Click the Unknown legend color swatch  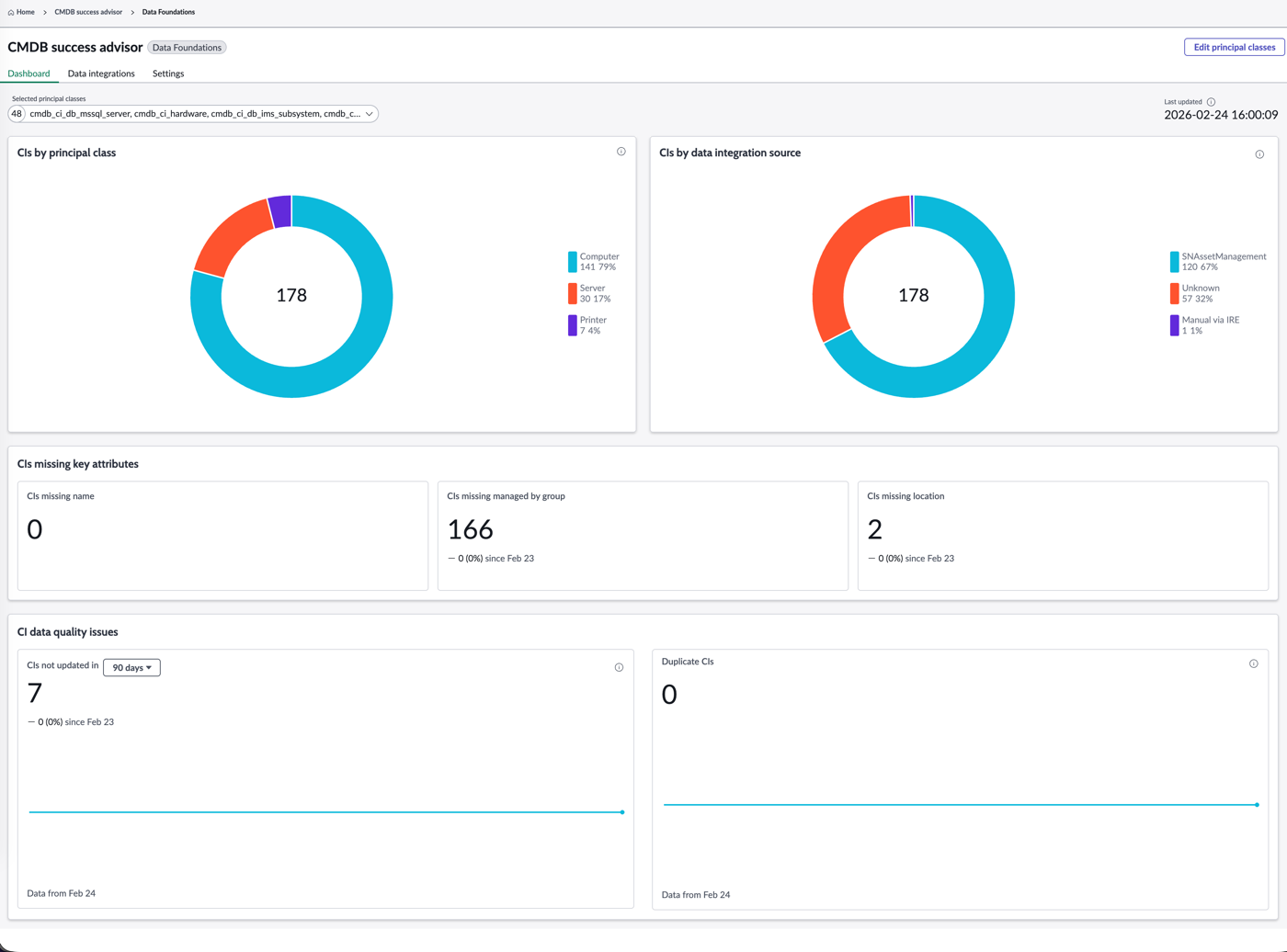[x=1174, y=294]
